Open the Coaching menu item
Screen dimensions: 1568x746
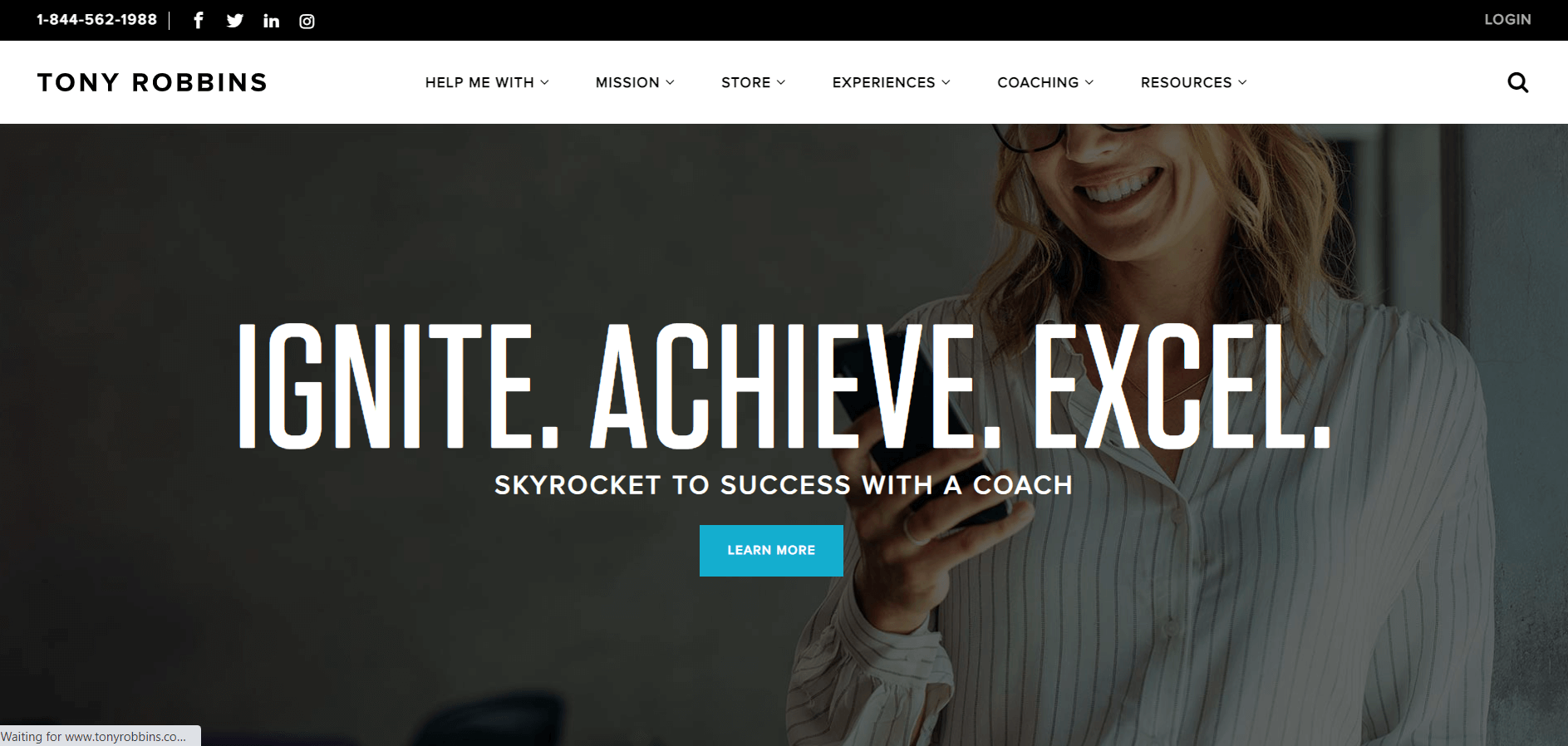pos(1038,82)
